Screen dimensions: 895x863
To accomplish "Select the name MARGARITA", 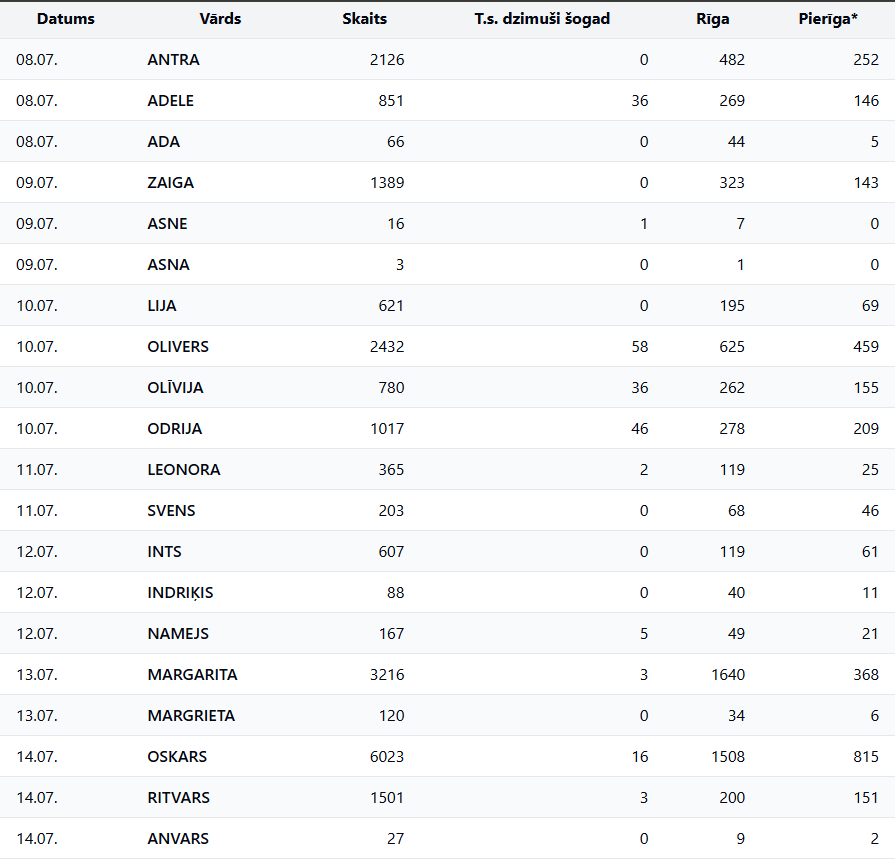I will click(x=192, y=675).
